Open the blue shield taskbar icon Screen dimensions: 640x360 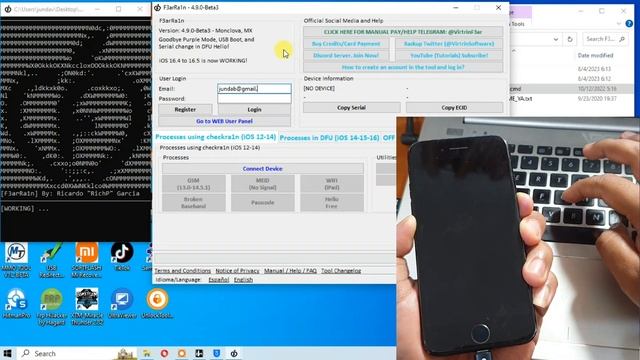[217, 353]
